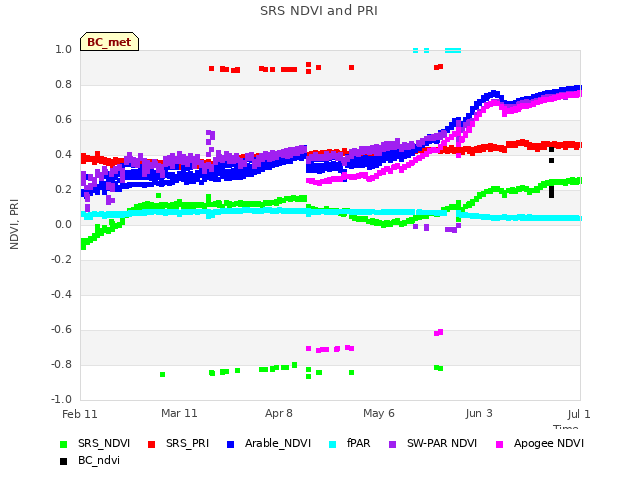The height and width of the screenshot is (480, 640).
Task: Toggle the BC_ndvi legend label
Action: coord(99,460)
